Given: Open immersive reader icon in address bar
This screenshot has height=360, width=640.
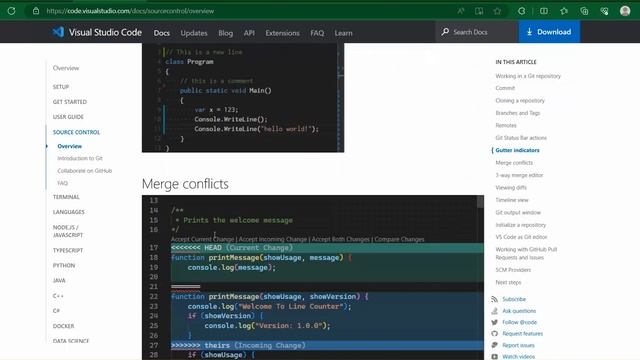Looking at the screenshot, I should tap(479, 11).
